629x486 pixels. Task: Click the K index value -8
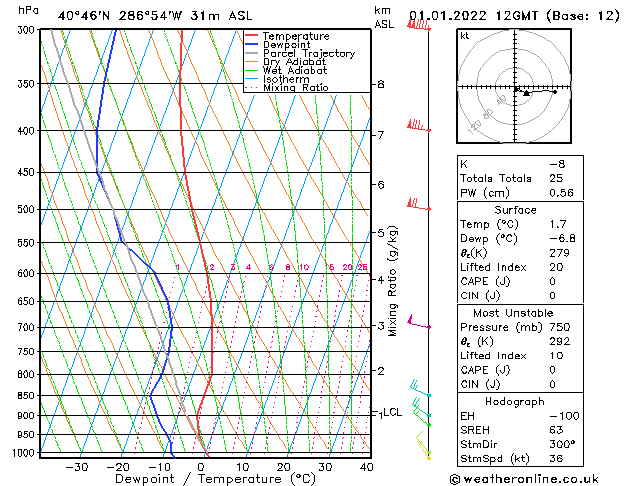click(557, 164)
